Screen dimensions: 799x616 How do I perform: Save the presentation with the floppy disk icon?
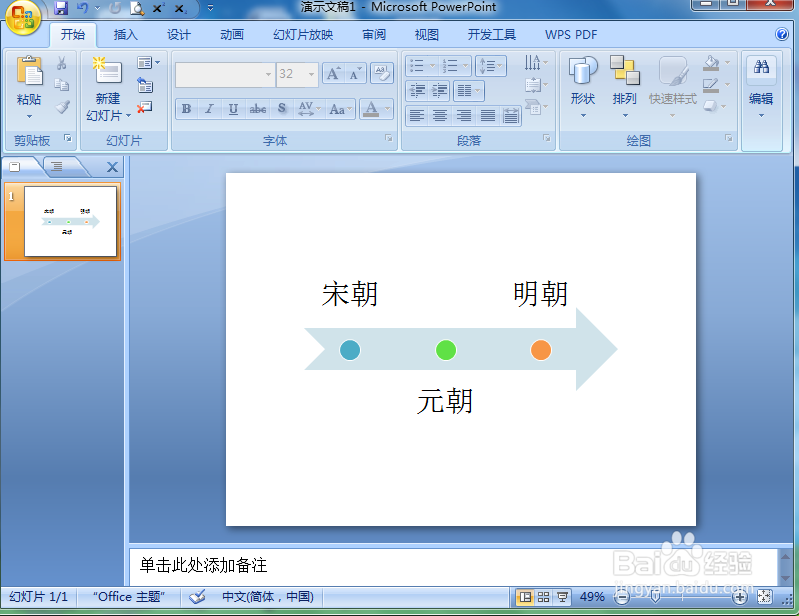point(61,8)
